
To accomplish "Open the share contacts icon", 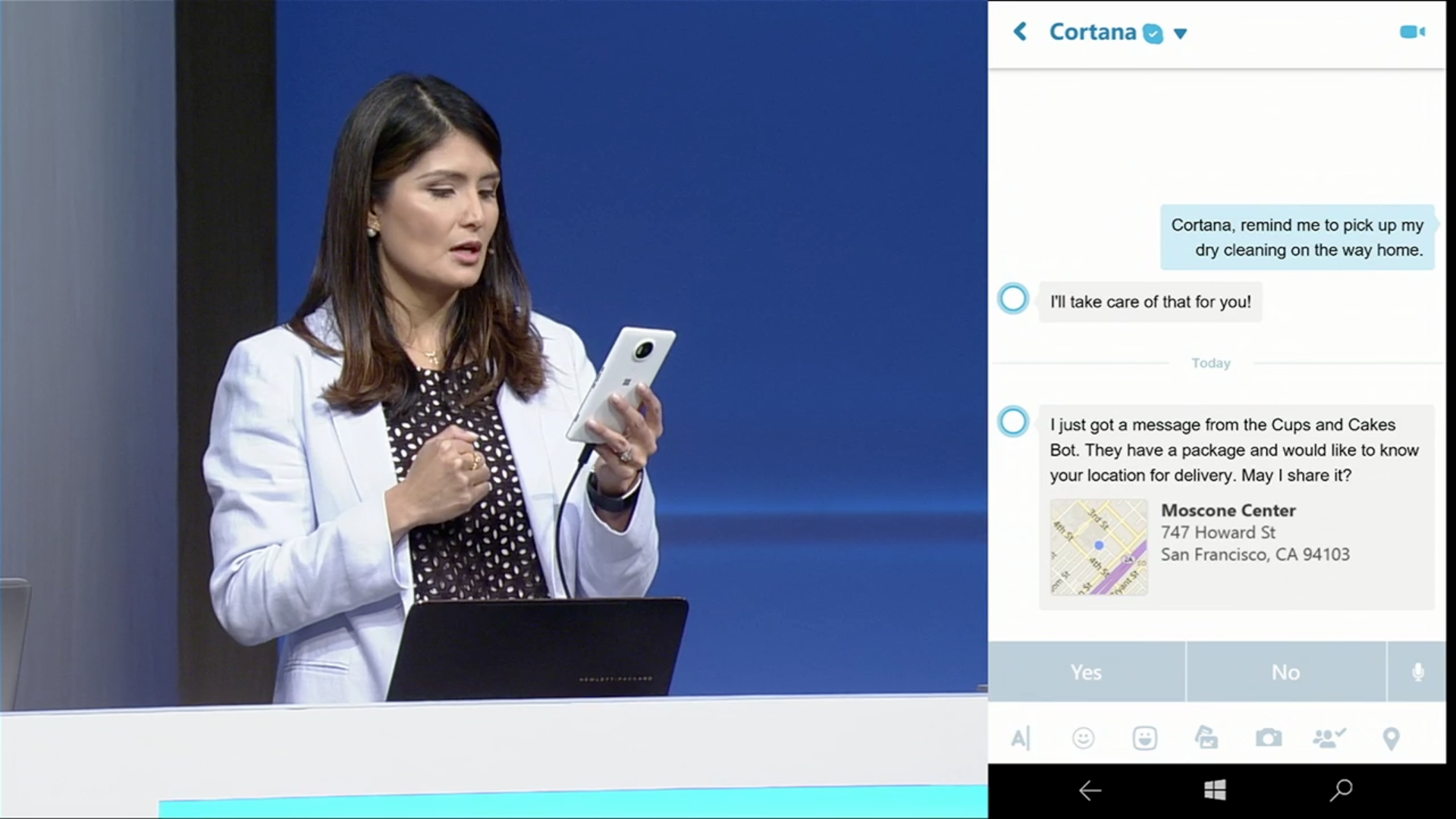I will coord(1329,738).
